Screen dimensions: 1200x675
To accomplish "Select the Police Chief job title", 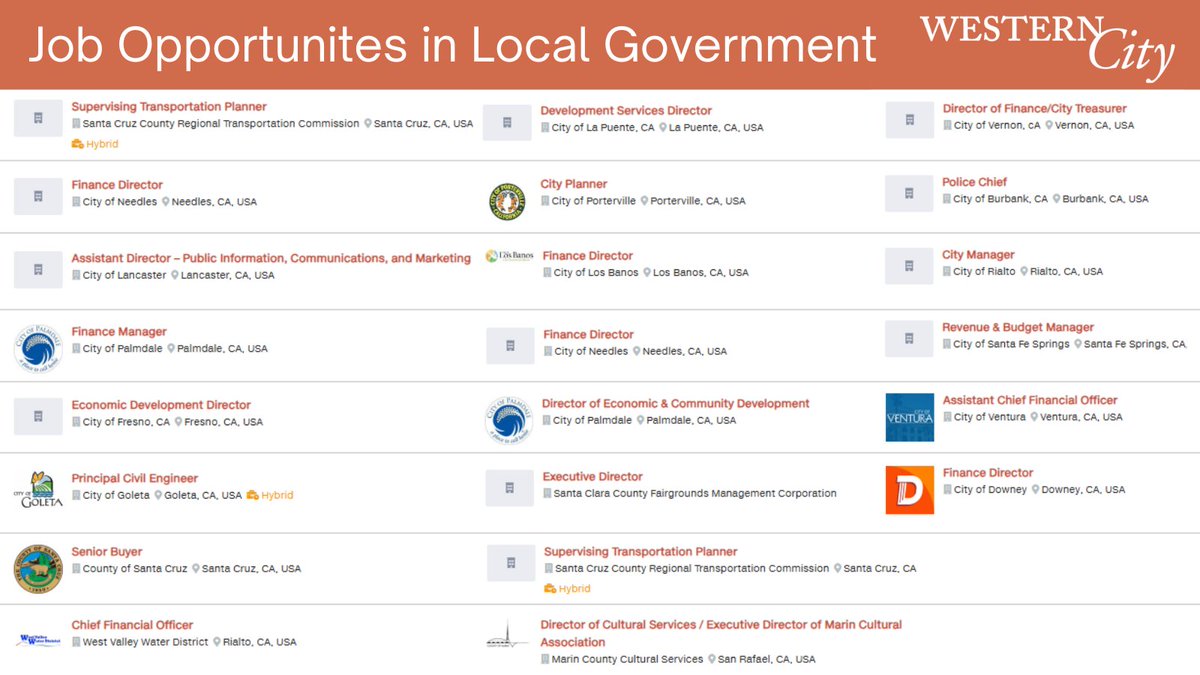I will click(974, 182).
